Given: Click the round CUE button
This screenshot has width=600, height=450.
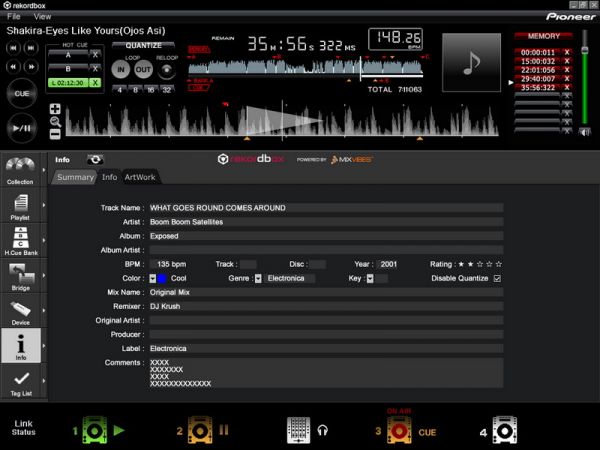Looking at the screenshot, I should (22, 93).
